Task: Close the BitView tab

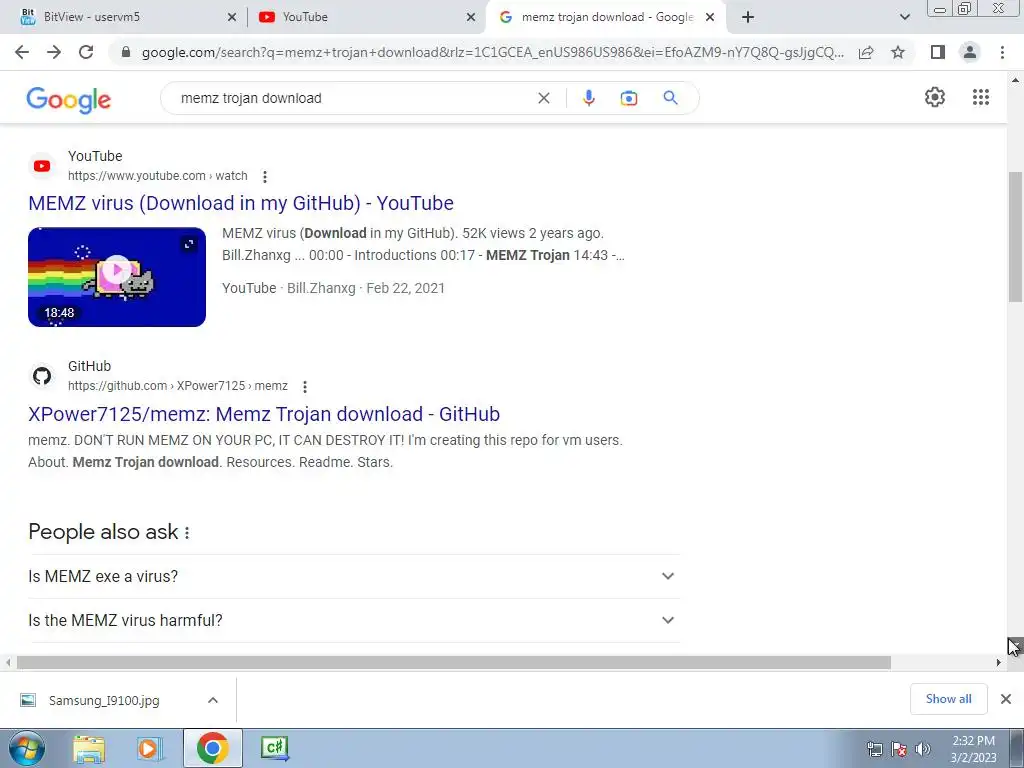Action: [231, 17]
